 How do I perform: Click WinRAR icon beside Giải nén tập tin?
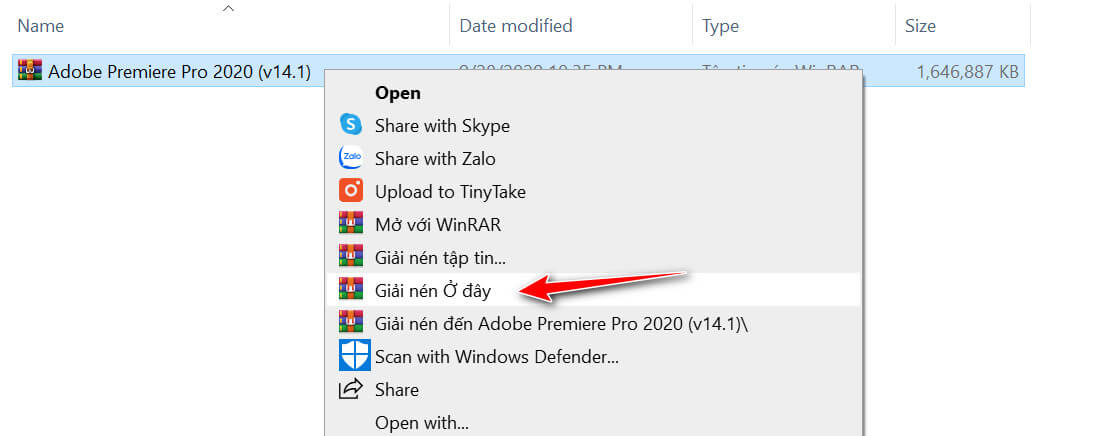[x=351, y=257]
